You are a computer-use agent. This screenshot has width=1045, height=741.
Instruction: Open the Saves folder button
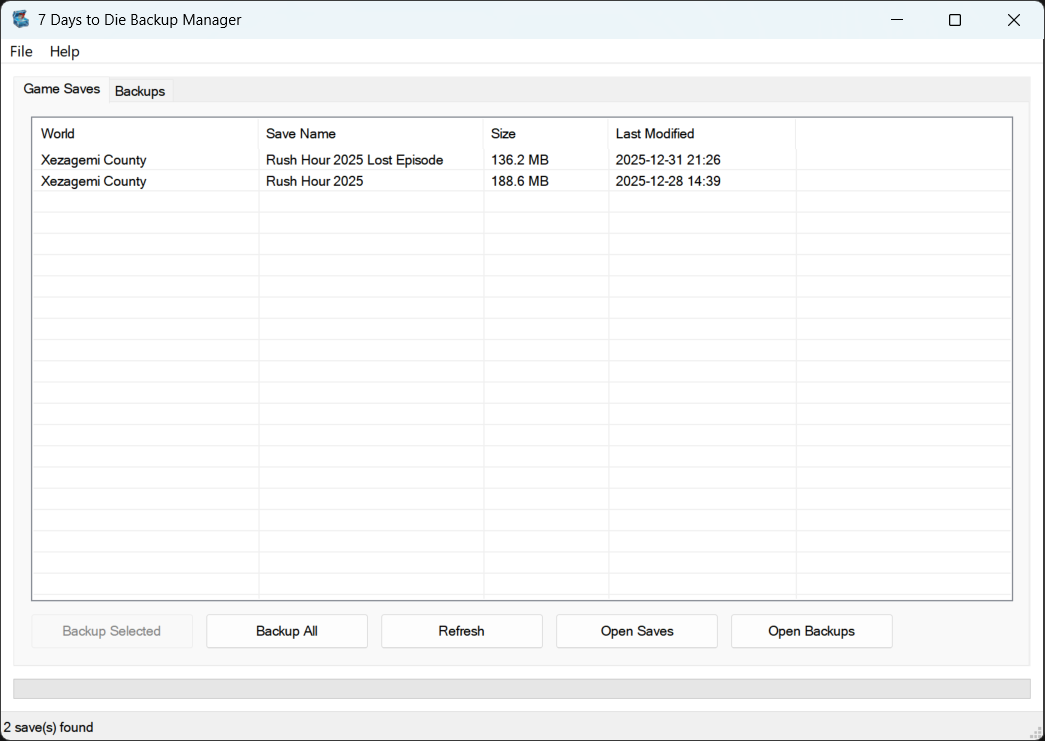pos(637,631)
